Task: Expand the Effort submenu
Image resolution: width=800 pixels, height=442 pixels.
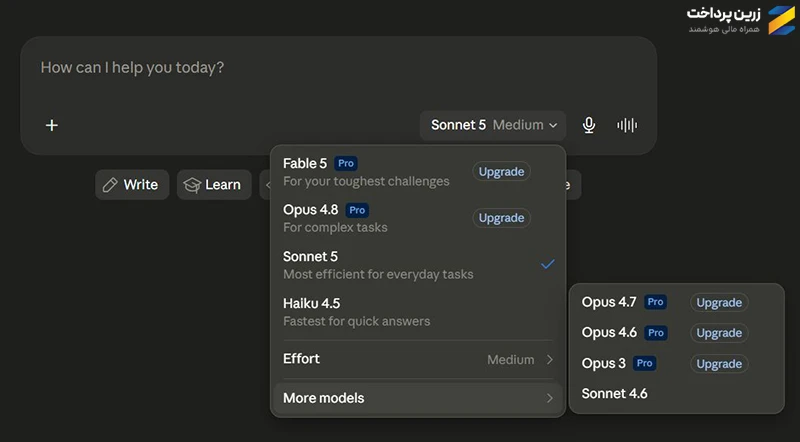Action: 418,359
